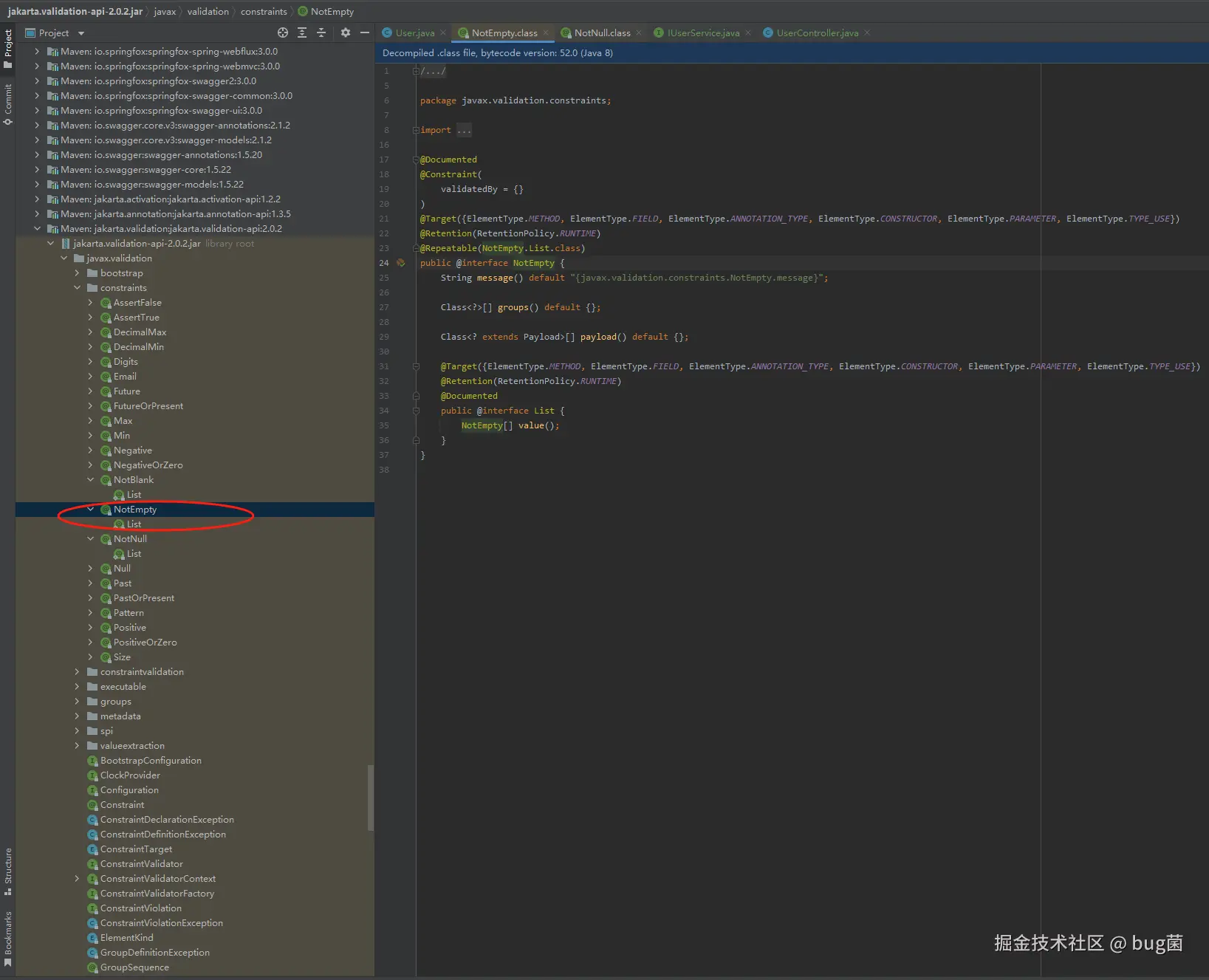Select Size annotation in tree
This screenshot has height=980, width=1209.
pyautogui.click(x=122, y=657)
